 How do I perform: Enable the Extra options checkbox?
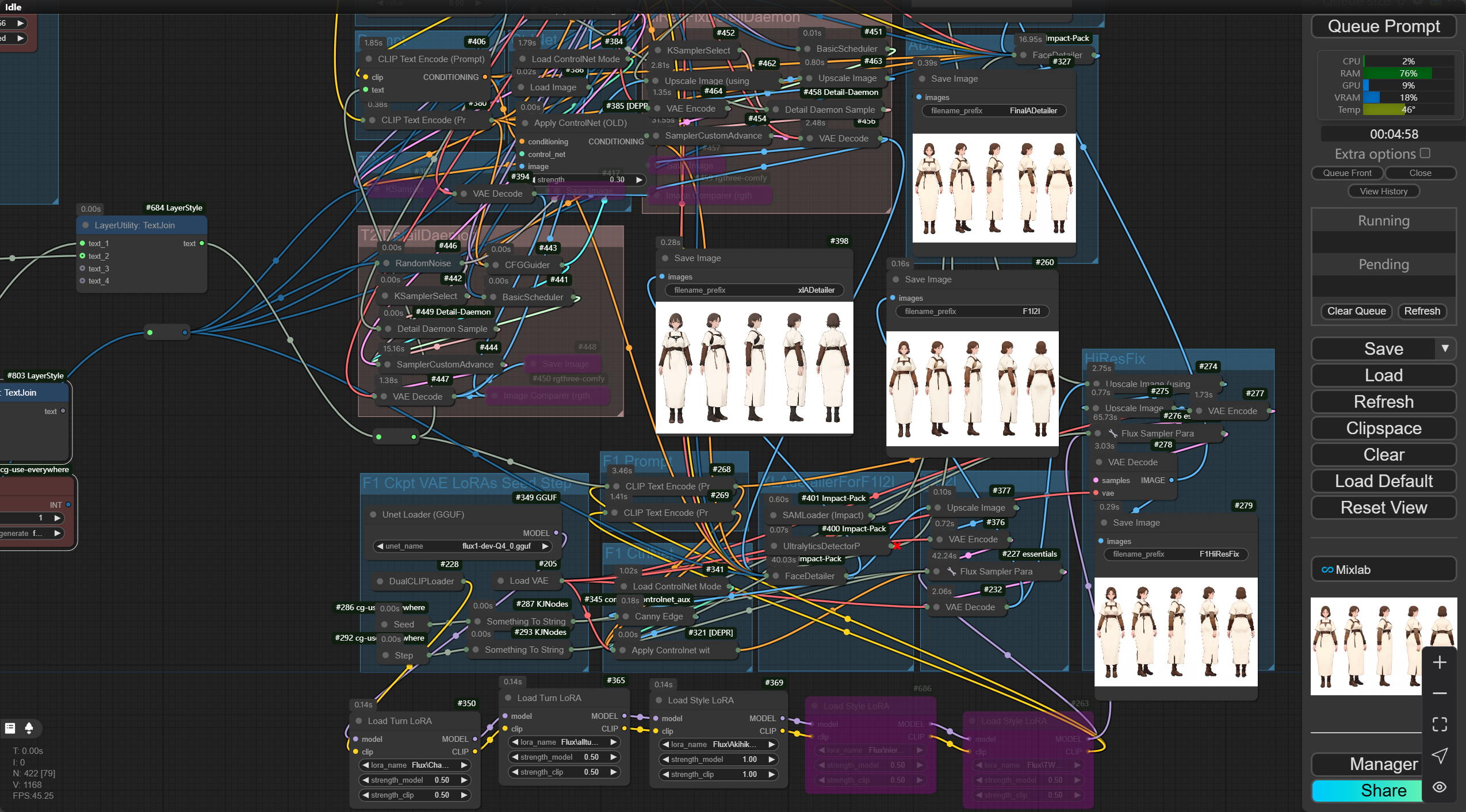point(1425,153)
